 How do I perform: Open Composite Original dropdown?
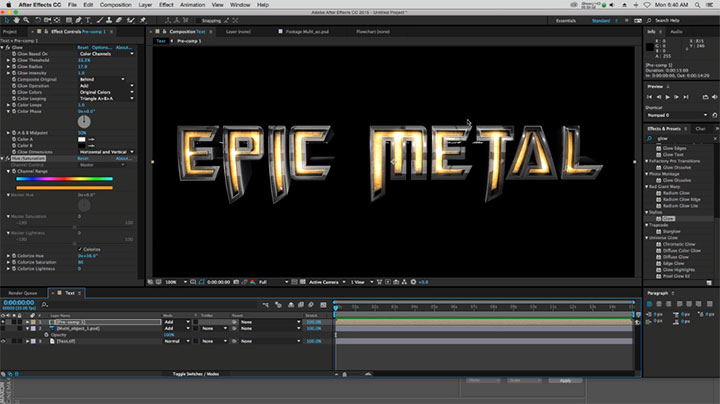[101, 79]
